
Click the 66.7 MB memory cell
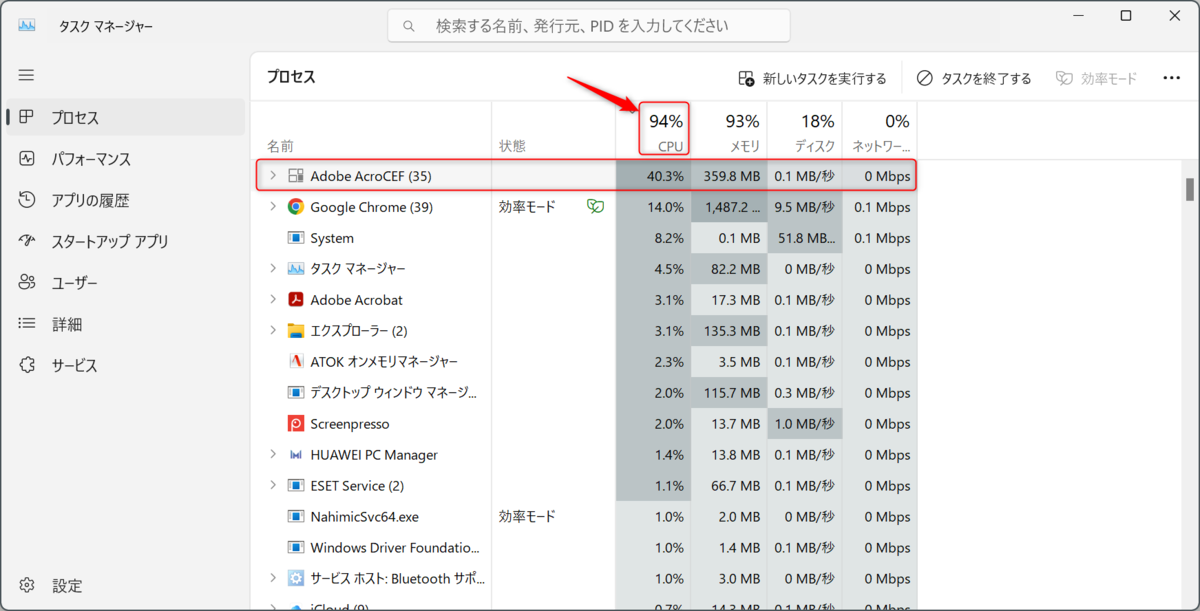pyautogui.click(x=728, y=486)
